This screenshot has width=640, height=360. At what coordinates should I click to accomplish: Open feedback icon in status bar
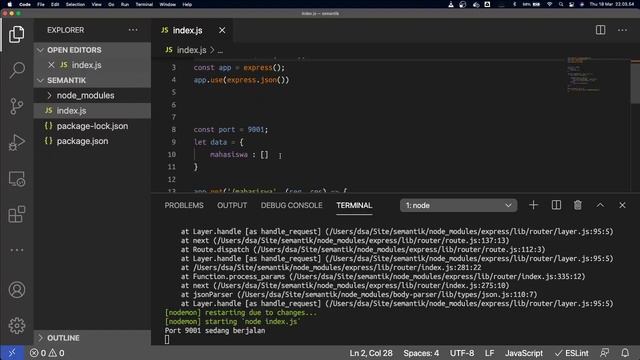604,353
